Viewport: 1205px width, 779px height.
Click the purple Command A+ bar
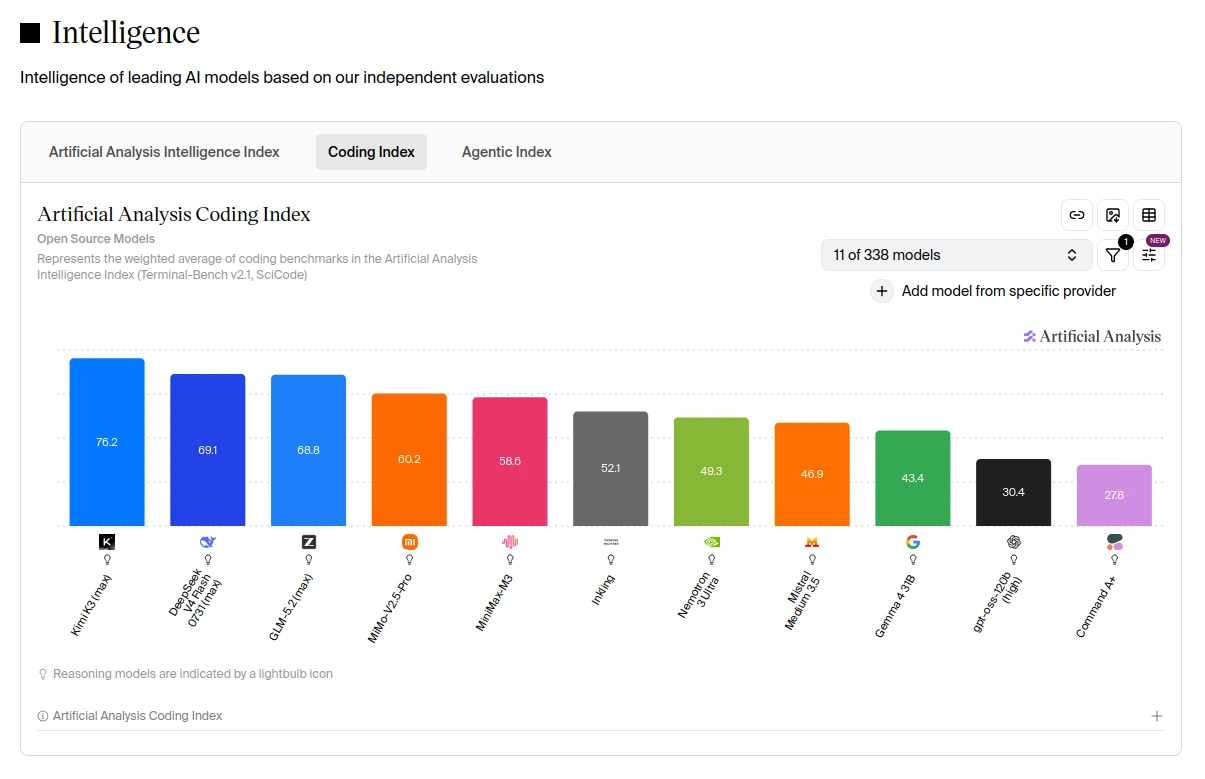click(1114, 495)
